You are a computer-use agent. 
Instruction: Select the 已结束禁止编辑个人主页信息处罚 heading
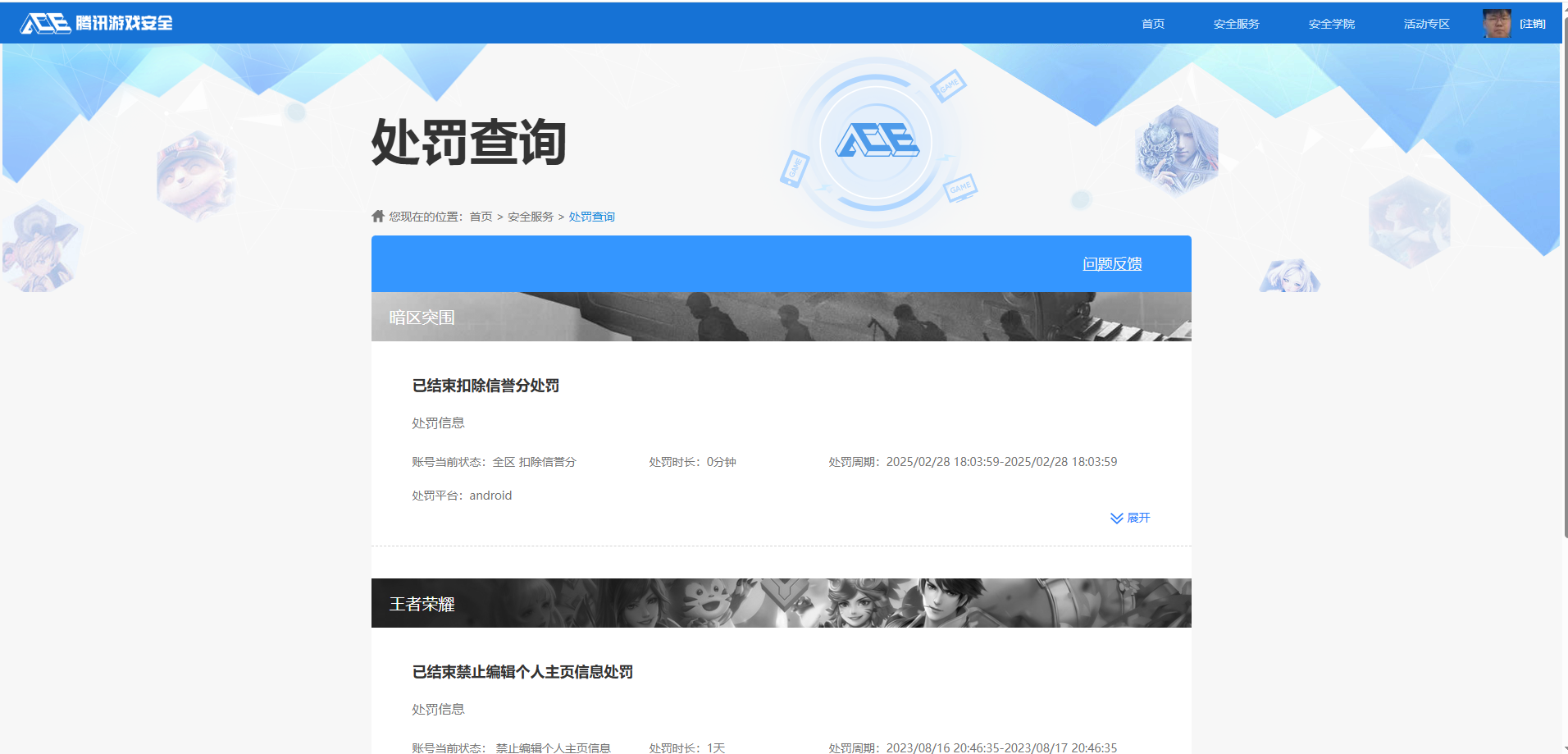522,671
